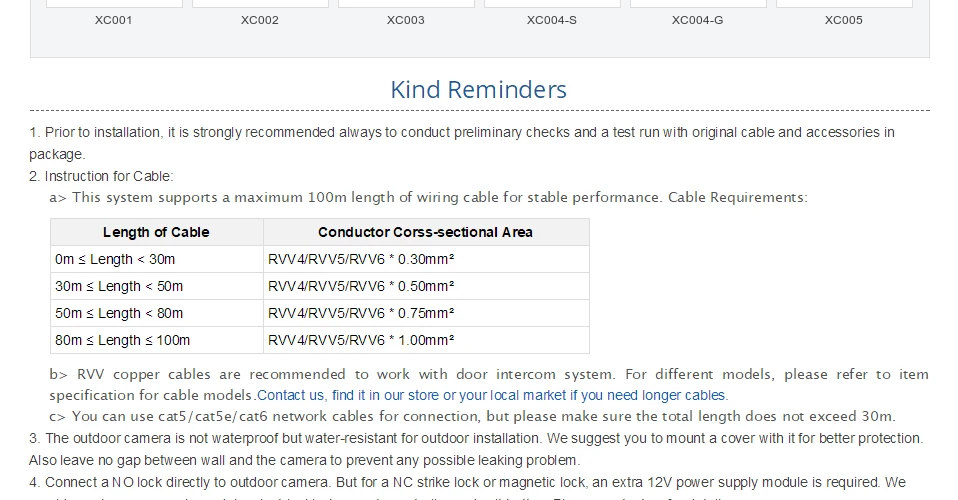Select the 50m ≤ Length < 80m cell

tap(156, 313)
